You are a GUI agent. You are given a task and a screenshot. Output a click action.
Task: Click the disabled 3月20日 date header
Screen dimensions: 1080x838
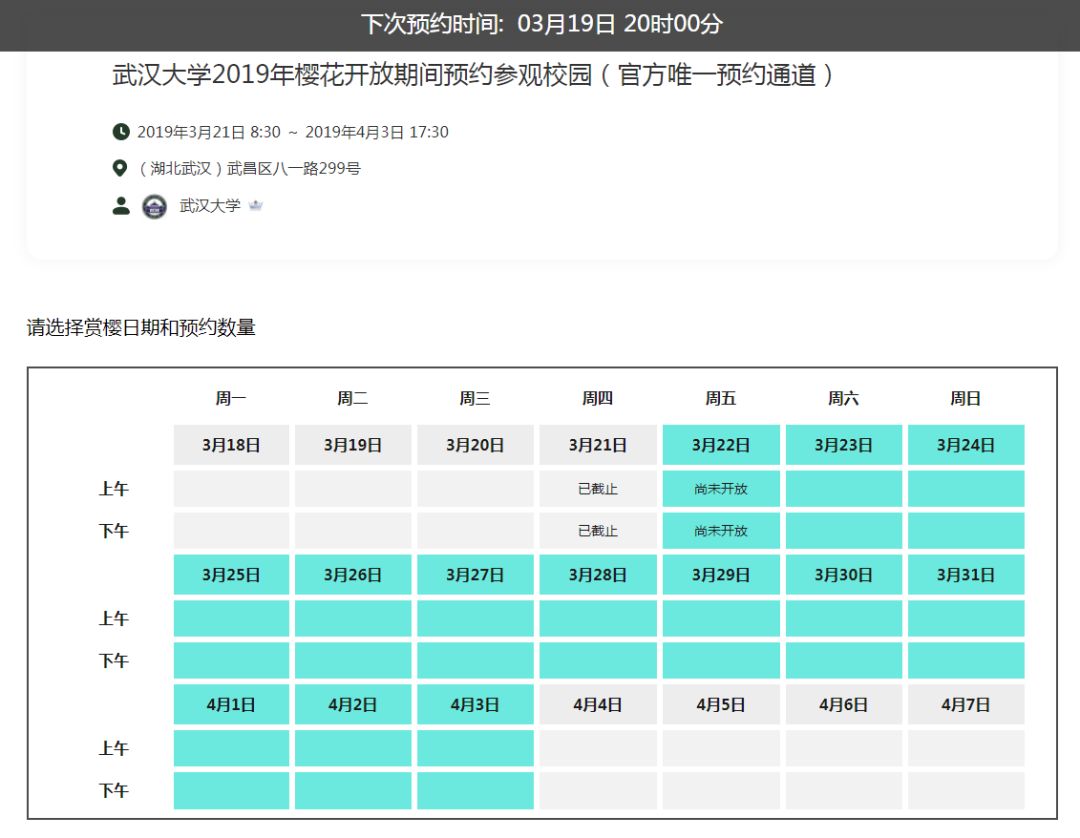tap(475, 445)
